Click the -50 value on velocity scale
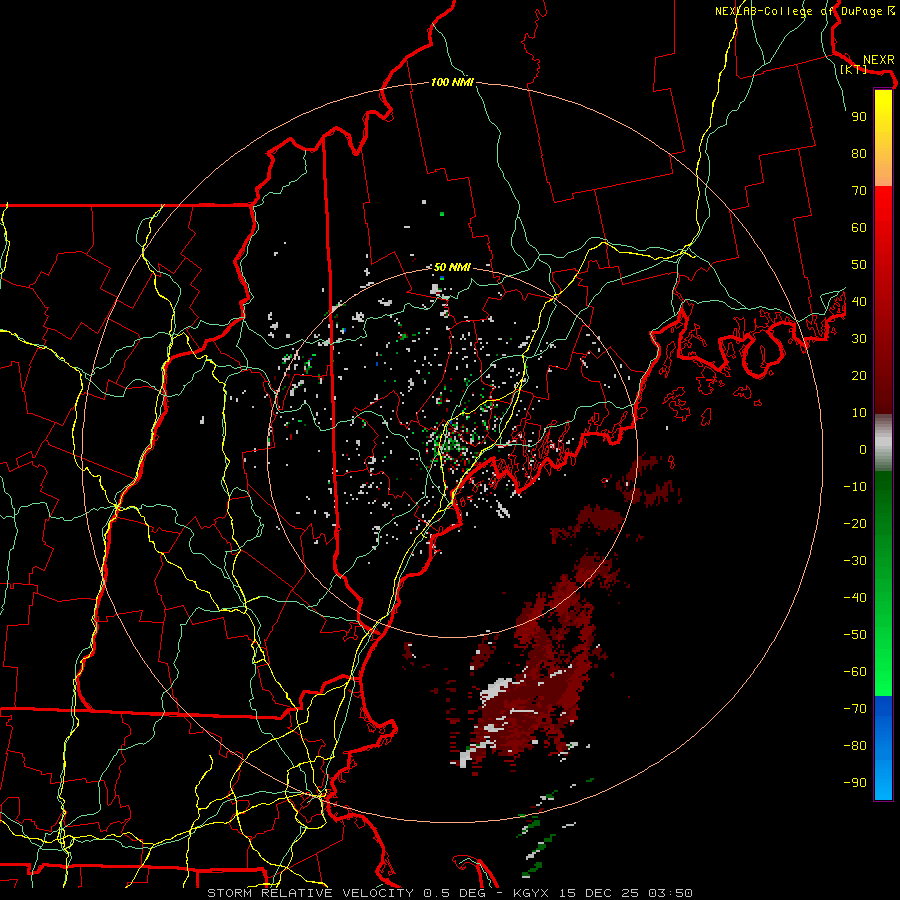Screen dimensions: 900x900 pos(855,635)
